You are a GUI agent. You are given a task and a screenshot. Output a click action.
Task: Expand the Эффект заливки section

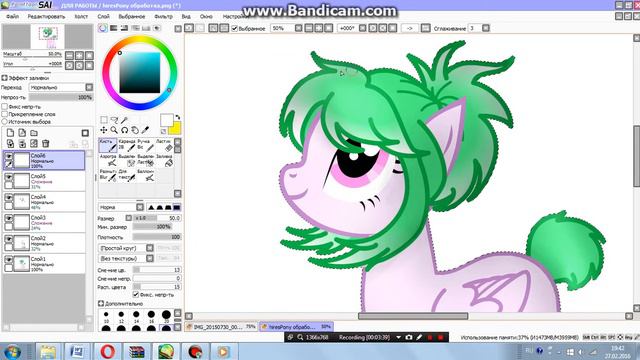(4, 78)
